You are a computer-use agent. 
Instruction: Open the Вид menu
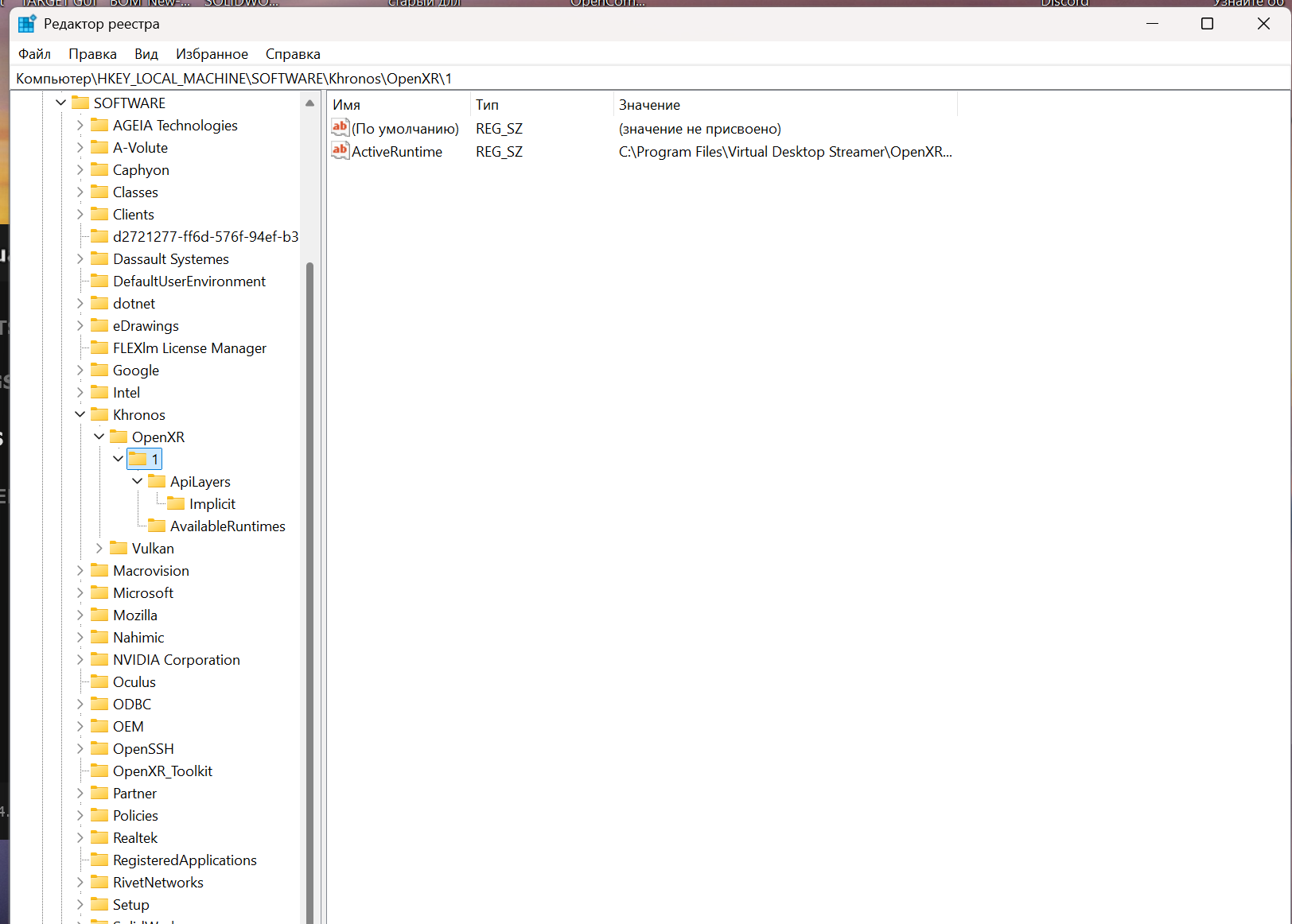146,54
